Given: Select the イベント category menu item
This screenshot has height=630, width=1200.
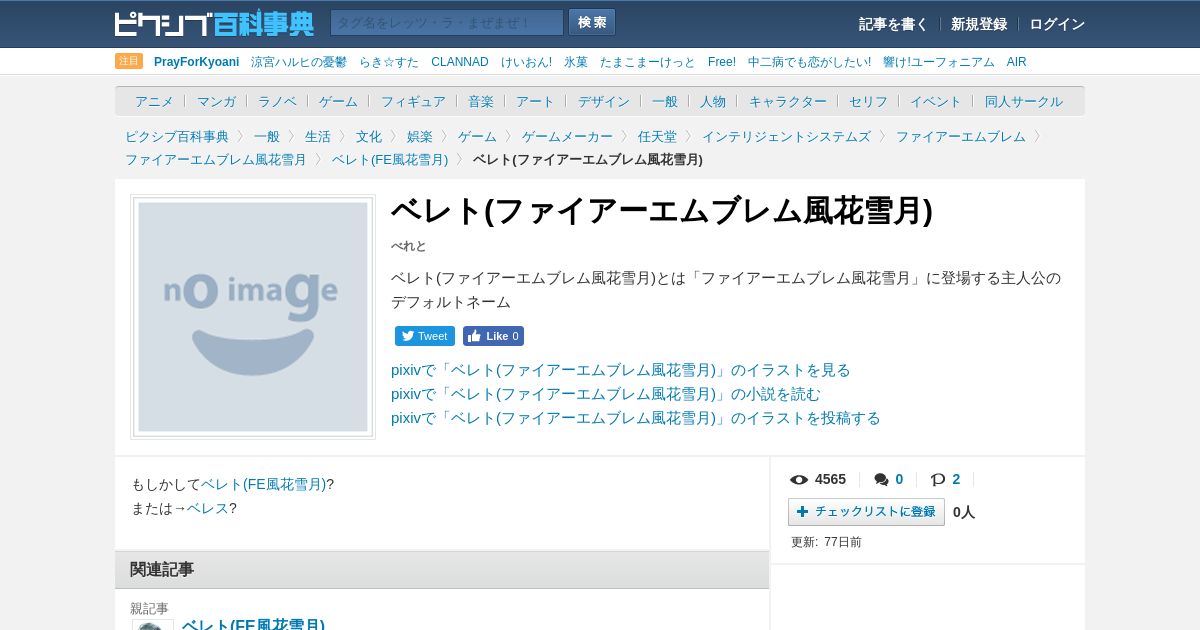Looking at the screenshot, I should pos(936,101).
